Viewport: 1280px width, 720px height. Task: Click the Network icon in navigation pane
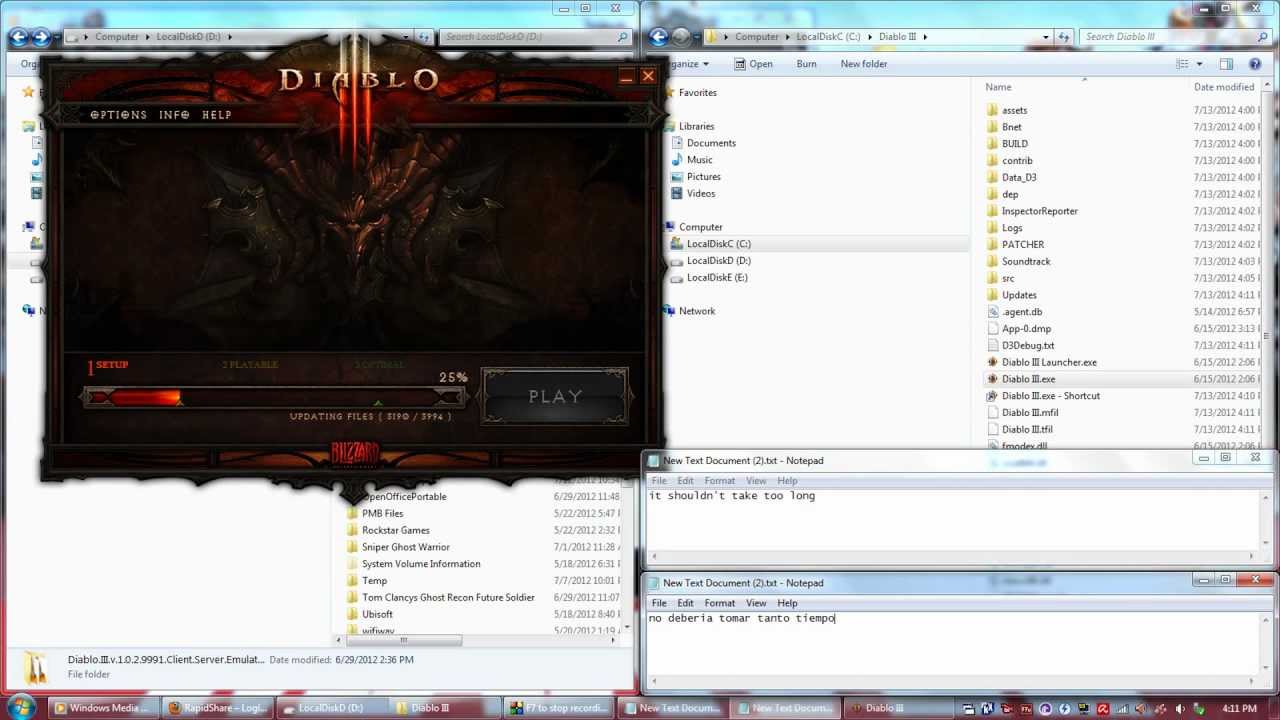(669, 311)
